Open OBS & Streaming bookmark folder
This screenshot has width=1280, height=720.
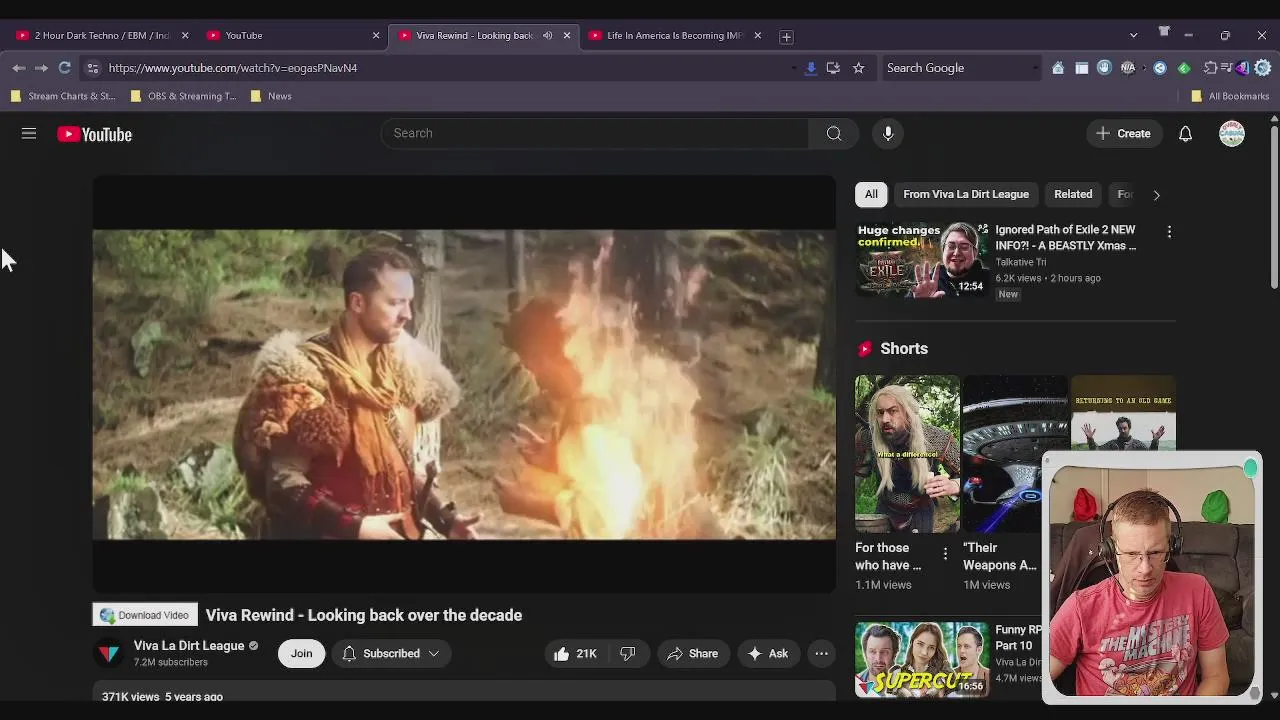(x=184, y=97)
